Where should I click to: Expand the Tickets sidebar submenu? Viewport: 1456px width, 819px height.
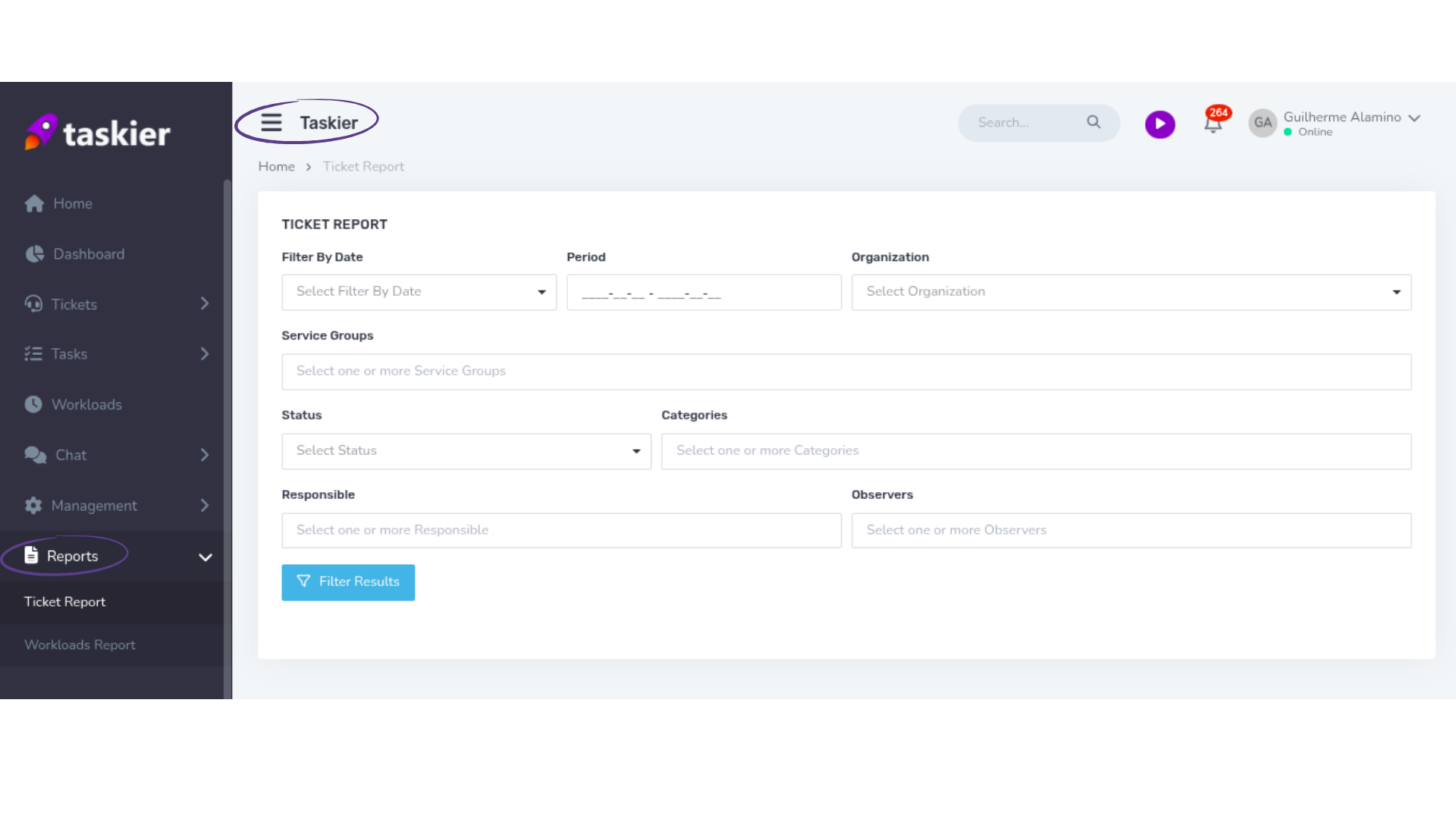click(x=204, y=304)
